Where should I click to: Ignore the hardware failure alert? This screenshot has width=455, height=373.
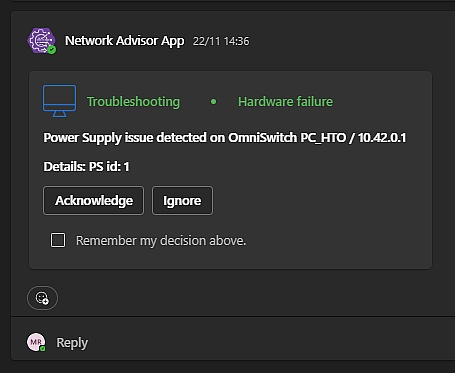click(x=182, y=200)
